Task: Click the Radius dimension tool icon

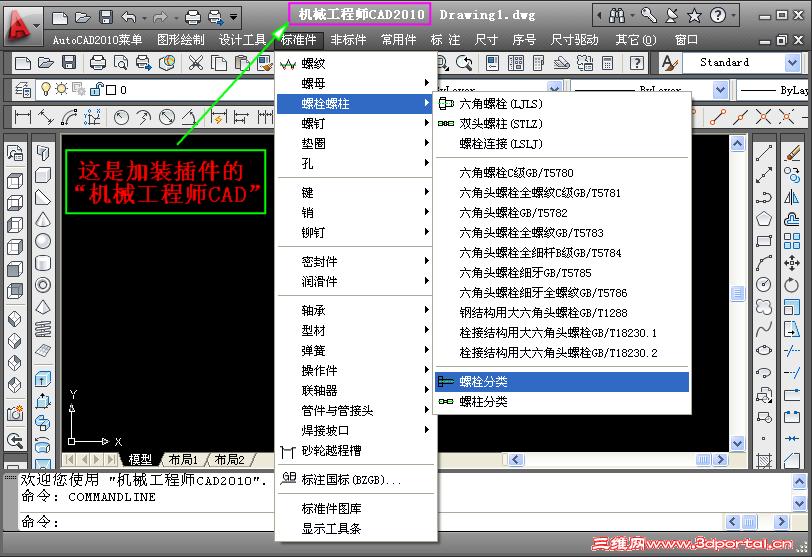Action: pos(121,118)
